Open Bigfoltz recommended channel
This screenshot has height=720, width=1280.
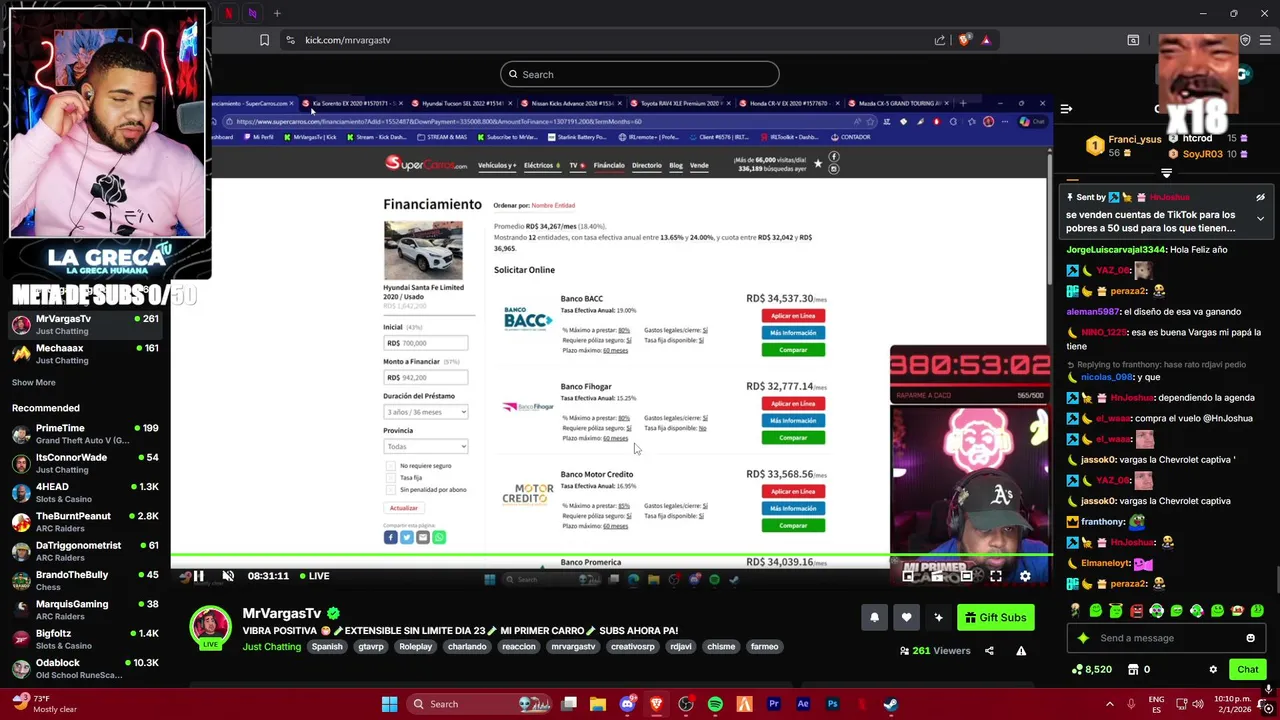pos(86,639)
